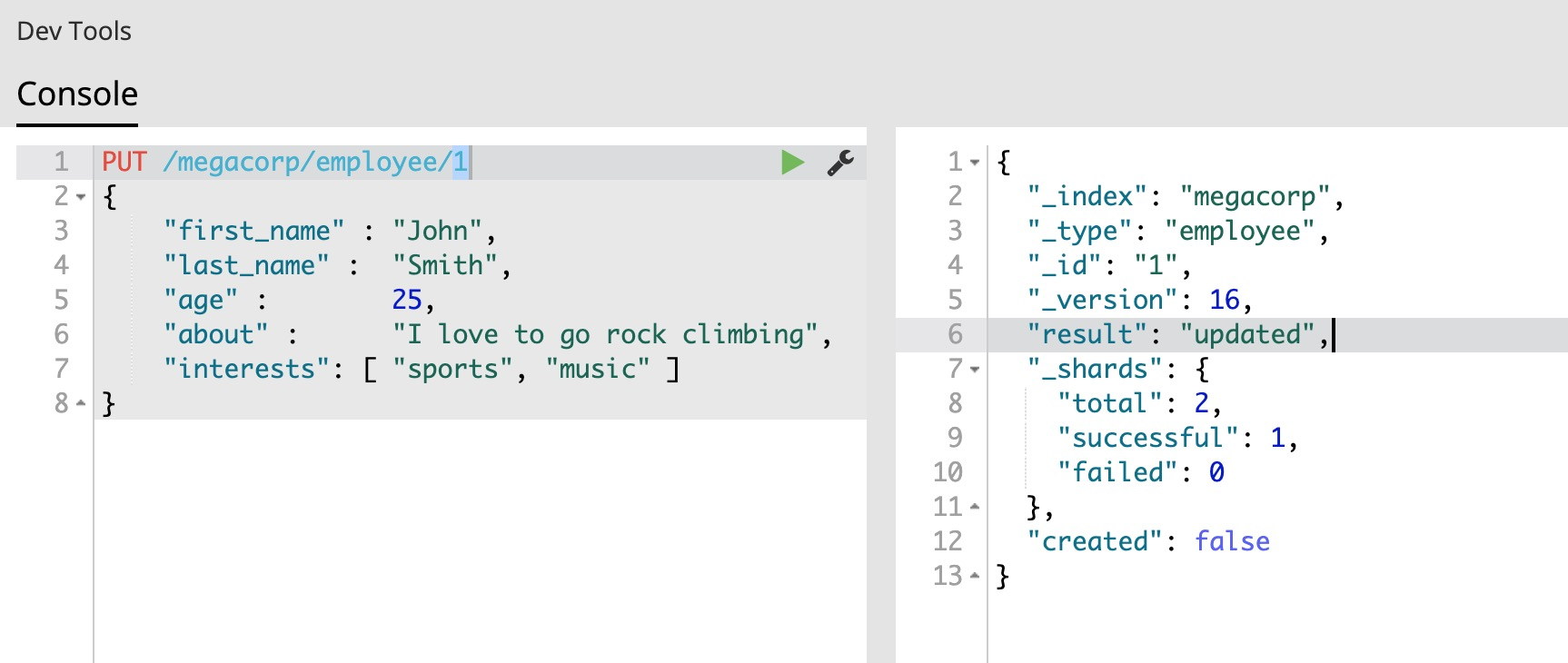Click the "updated" result value
Viewport: 1568px width, 663px height.
(x=1247, y=335)
